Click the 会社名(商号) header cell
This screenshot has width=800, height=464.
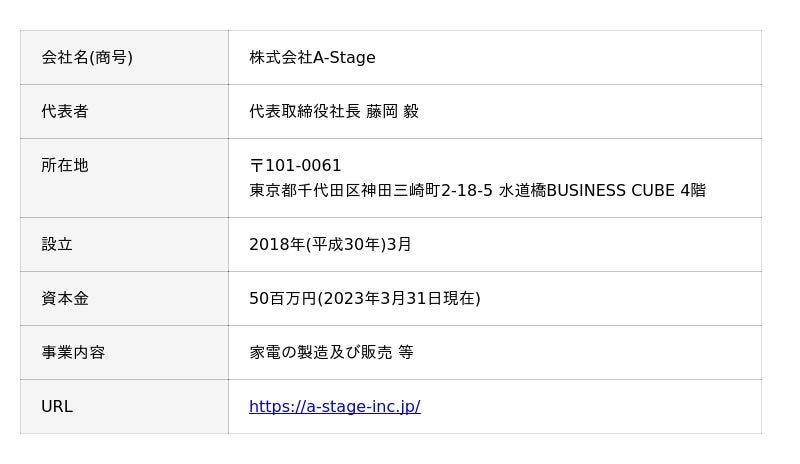click(87, 57)
